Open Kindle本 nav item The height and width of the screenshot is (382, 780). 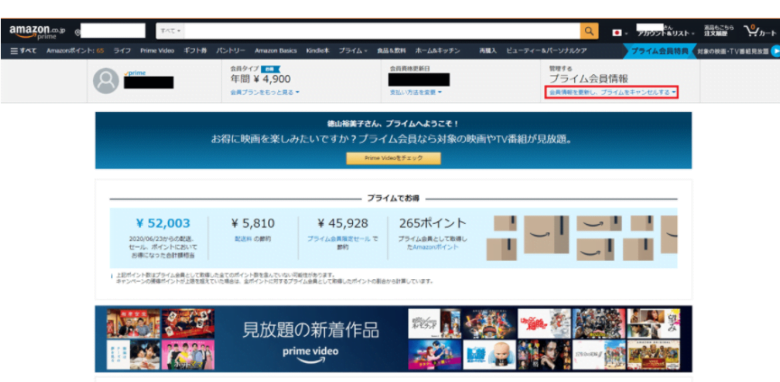click(318, 51)
